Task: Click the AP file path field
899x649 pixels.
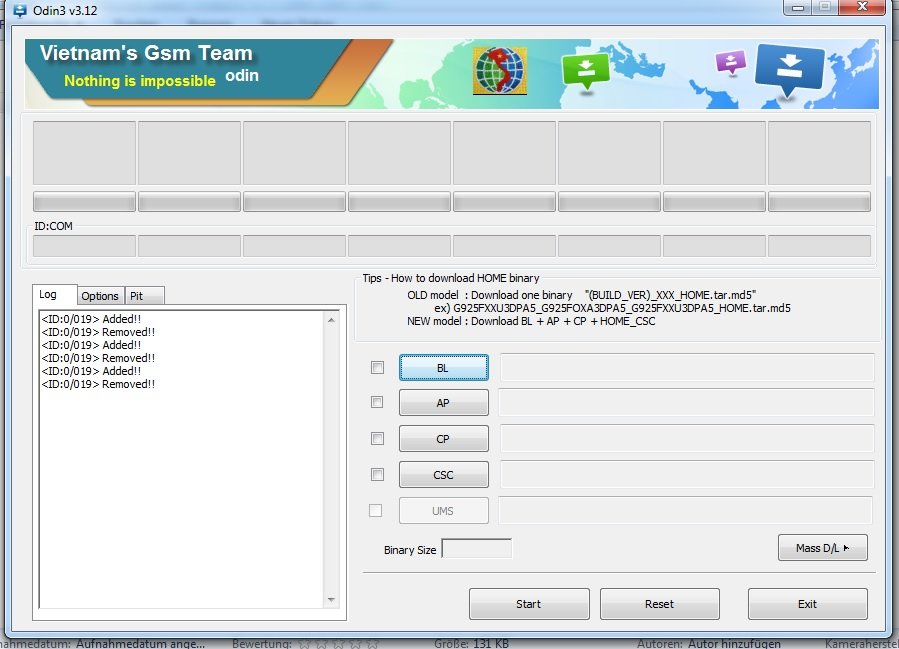Action: (687, 402)
